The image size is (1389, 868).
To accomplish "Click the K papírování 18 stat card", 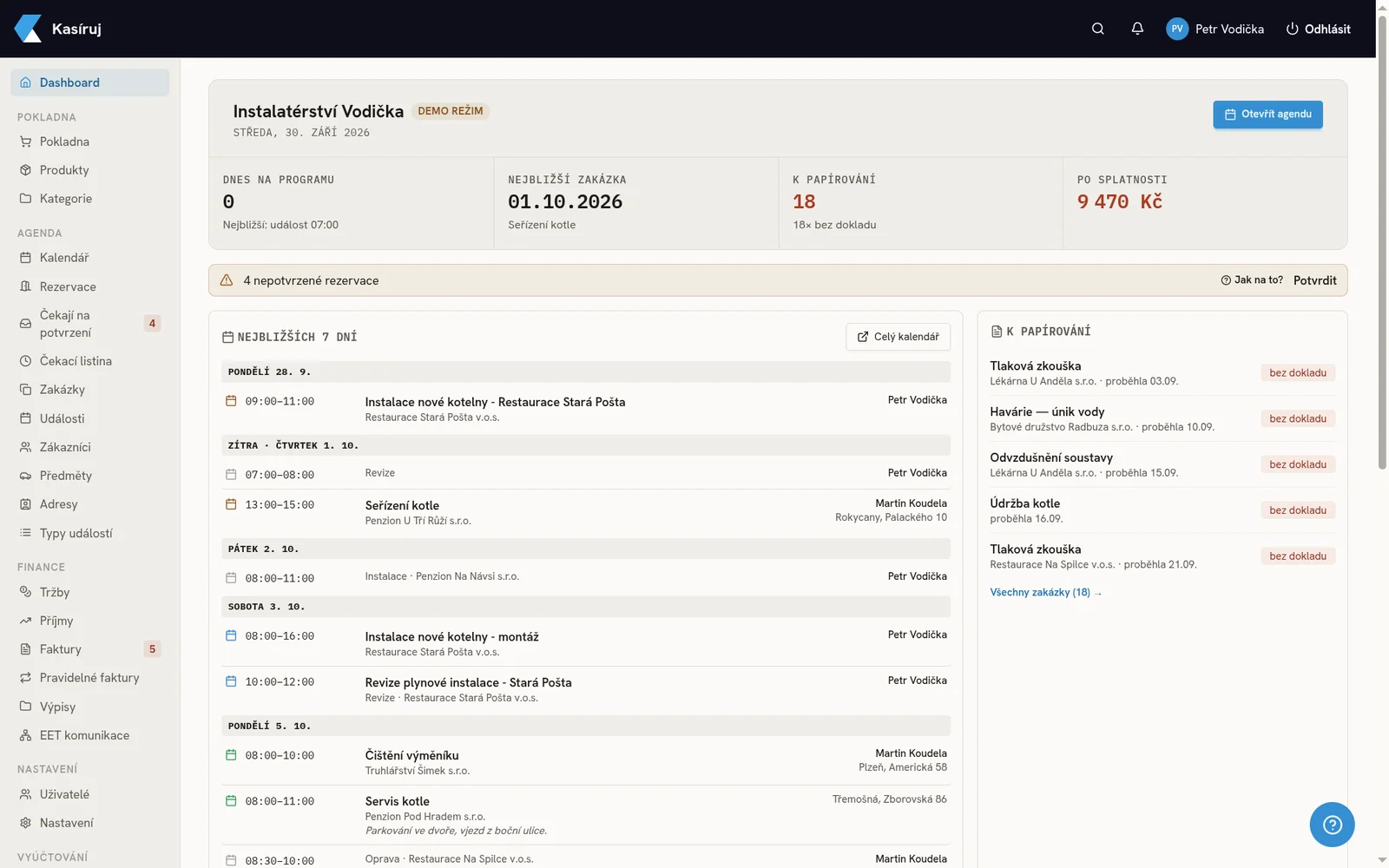I will (x=920, y=203).
